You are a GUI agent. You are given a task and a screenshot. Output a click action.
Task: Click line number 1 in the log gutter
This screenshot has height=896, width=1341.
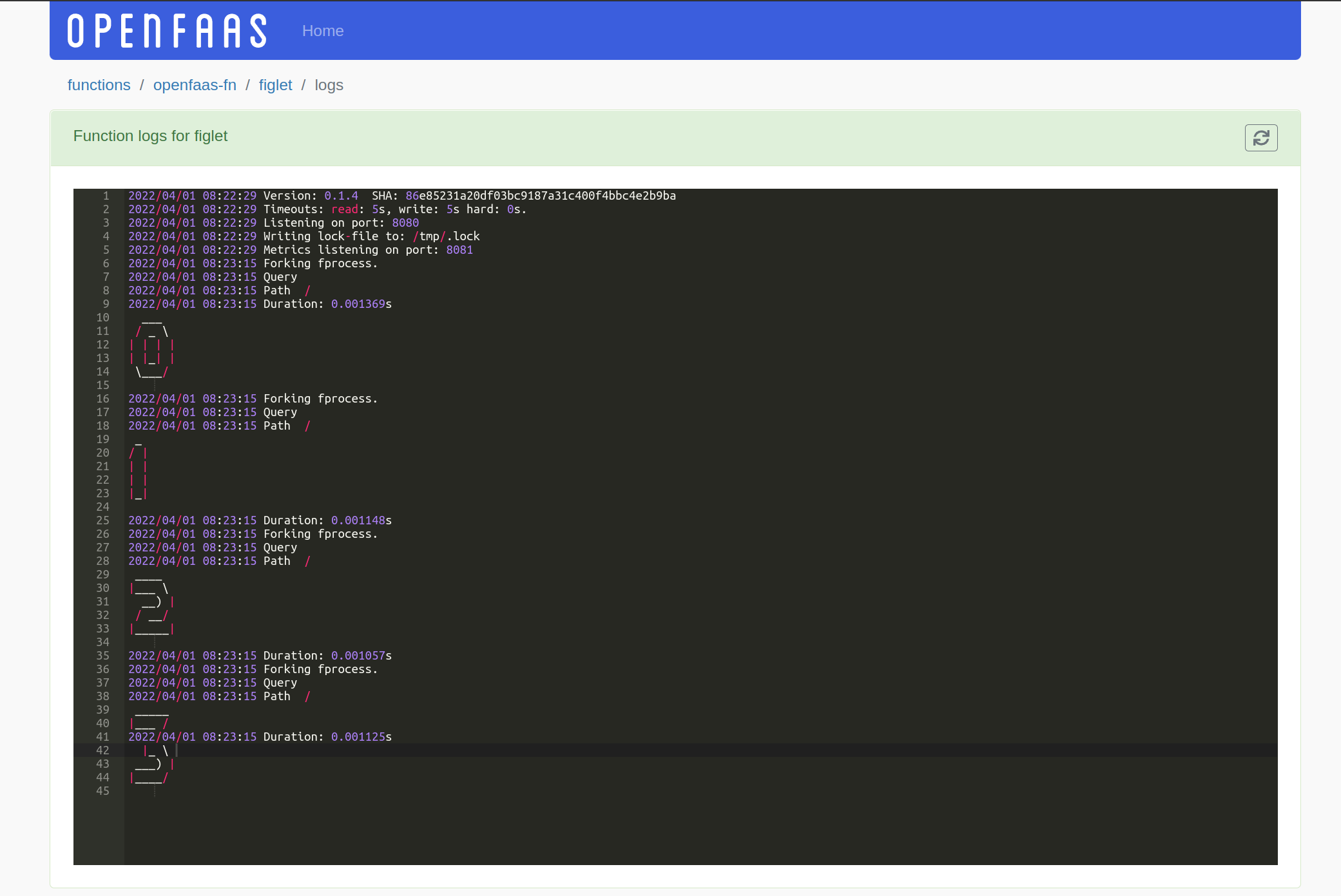tap(105, 195)
